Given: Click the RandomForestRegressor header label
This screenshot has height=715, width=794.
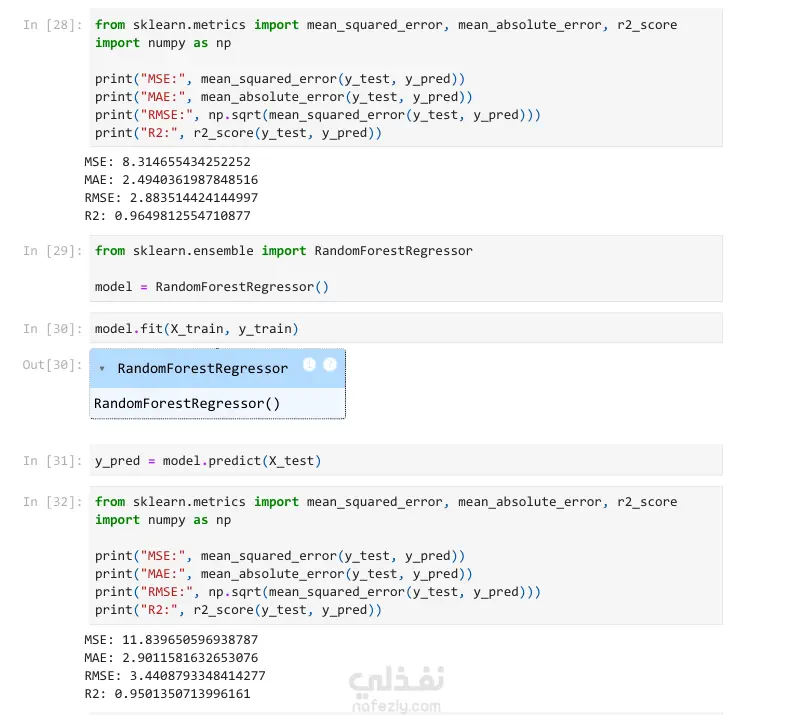Looking at the screenshot, I should point(203,369).
